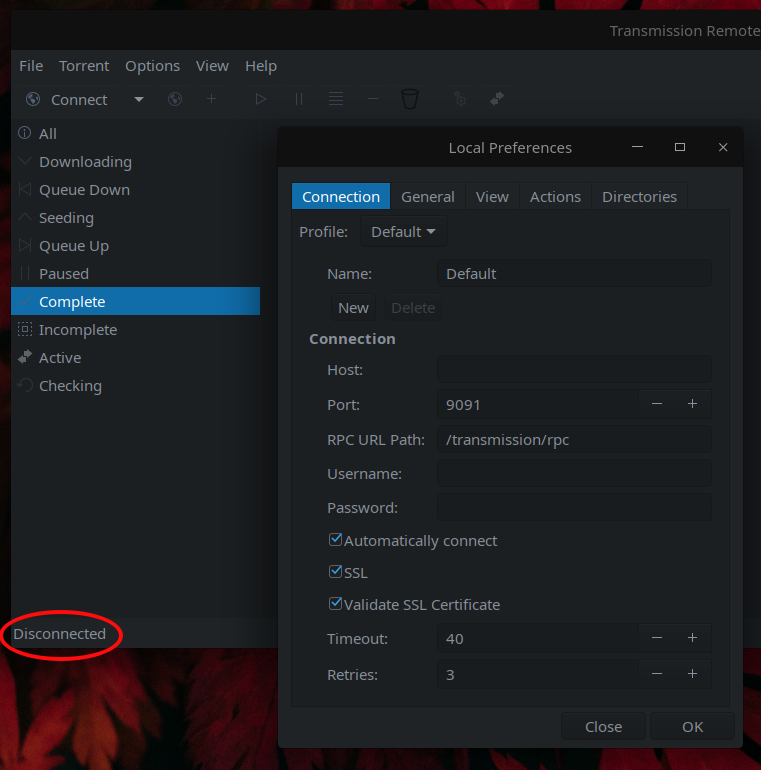Select the All filter icon
Image resolution: width=761 pixels, height=772 pixels.
coord(25,133)
